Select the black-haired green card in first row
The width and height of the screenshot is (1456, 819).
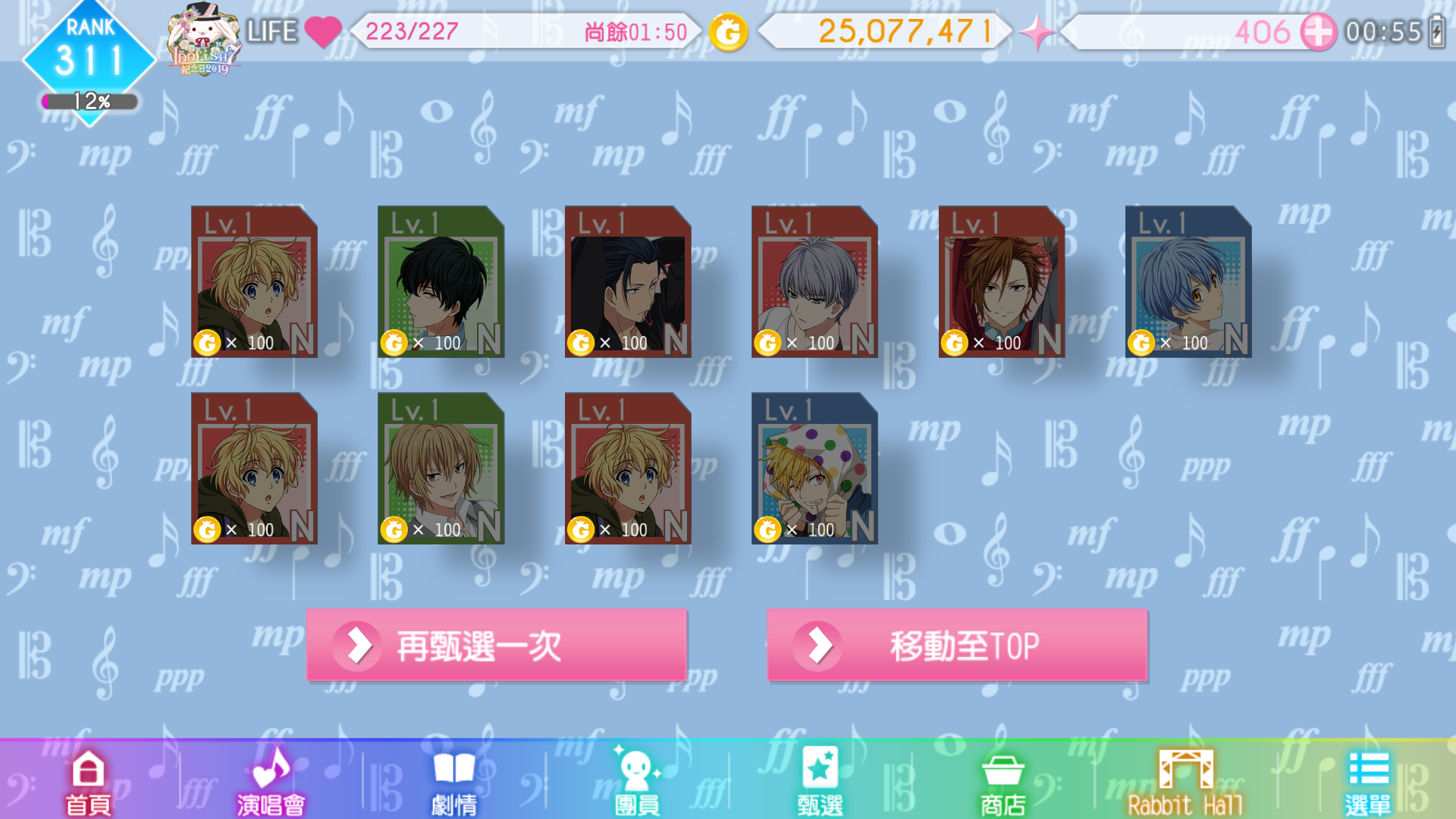[441, 281]
